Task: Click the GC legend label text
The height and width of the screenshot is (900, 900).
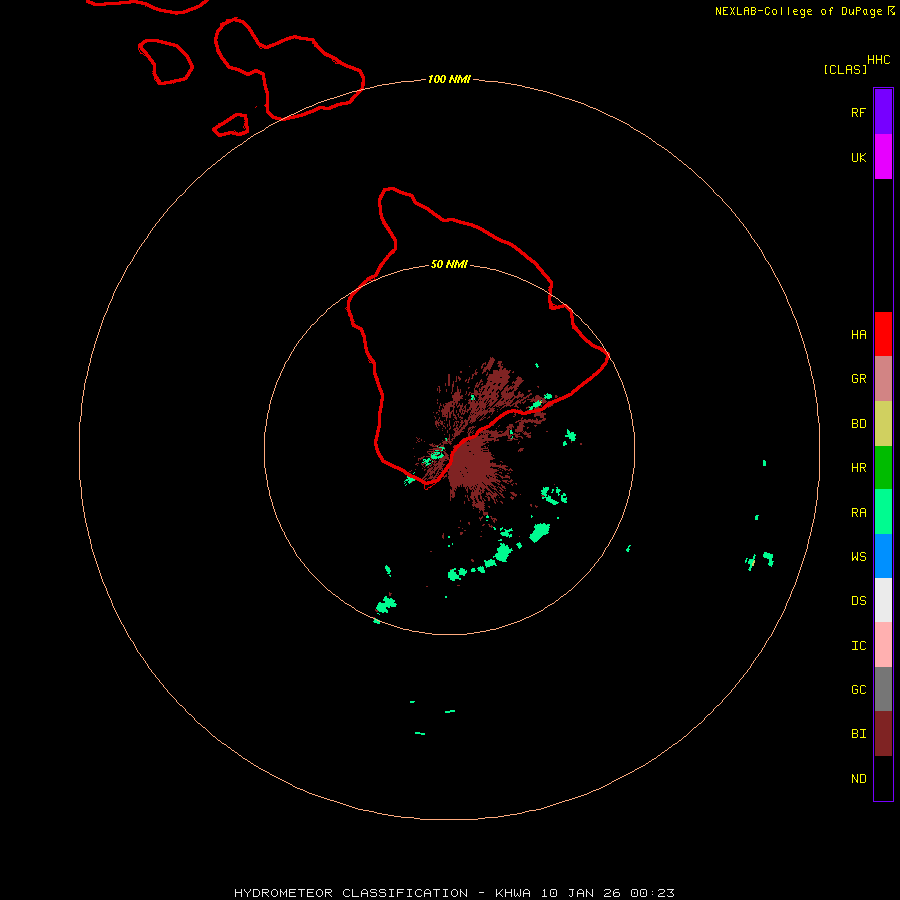Action: coord(858,690)
